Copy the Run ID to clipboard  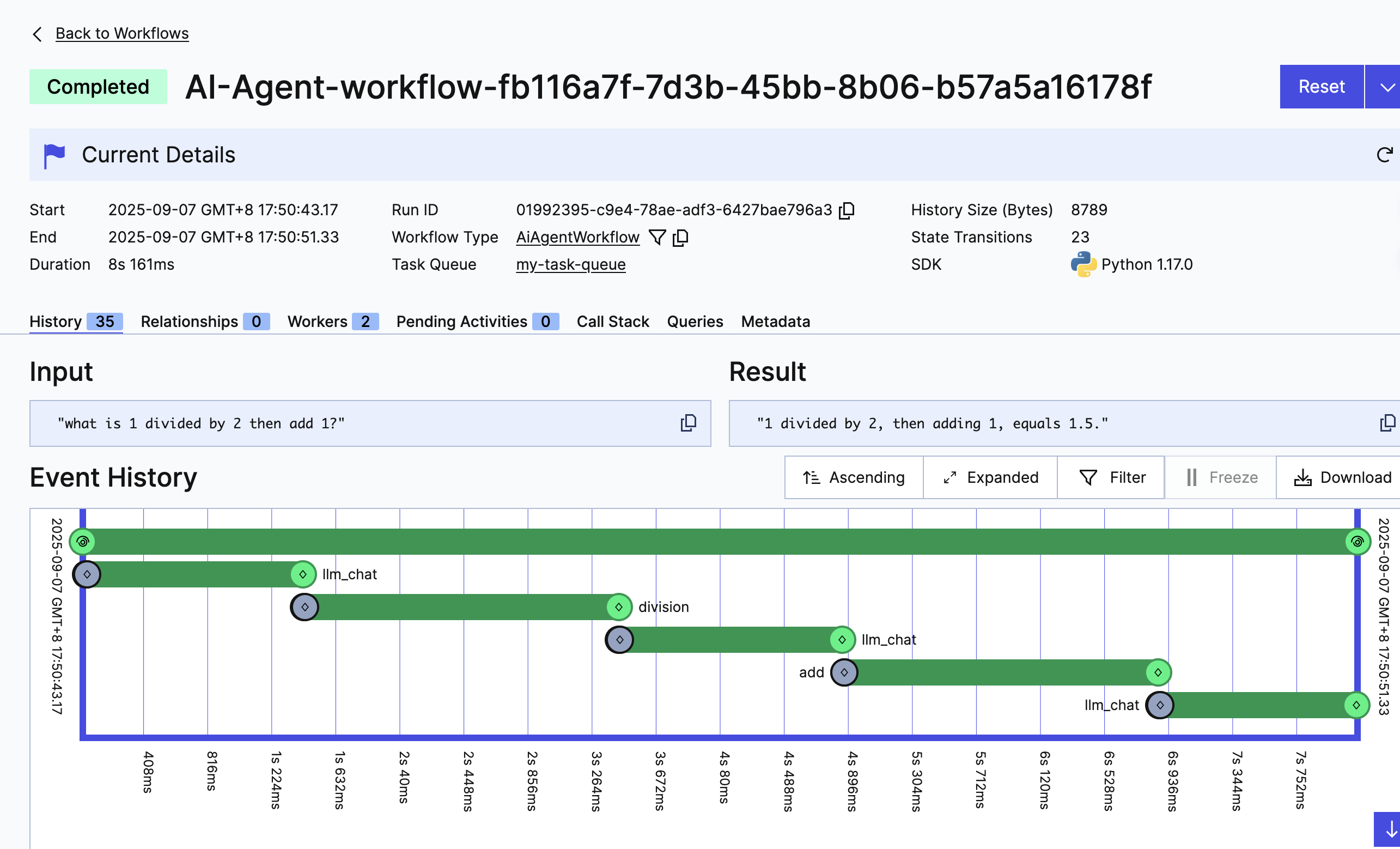[x=847, y=210]
